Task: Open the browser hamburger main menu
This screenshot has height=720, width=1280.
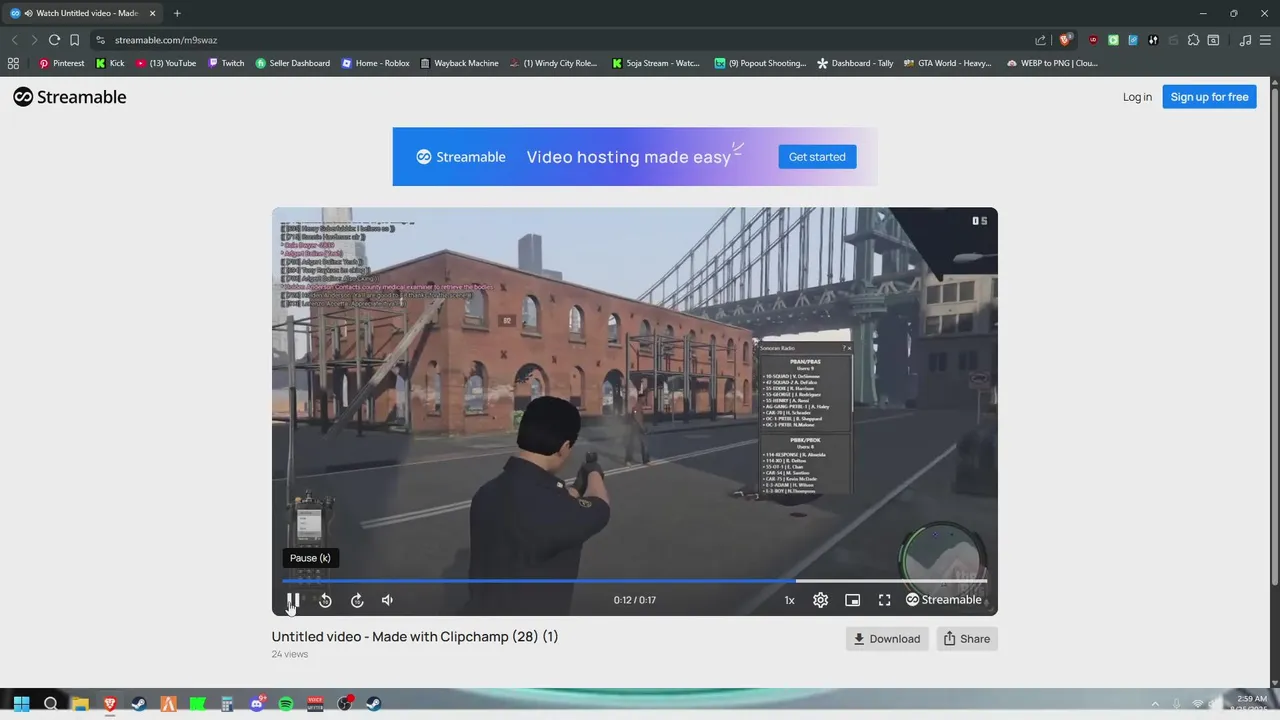Action: (1265, 40)
